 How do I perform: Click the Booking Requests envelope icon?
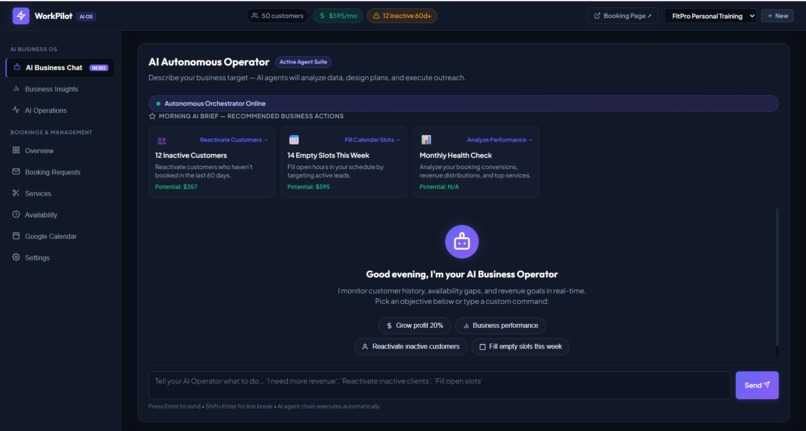[x=16, y=172]
